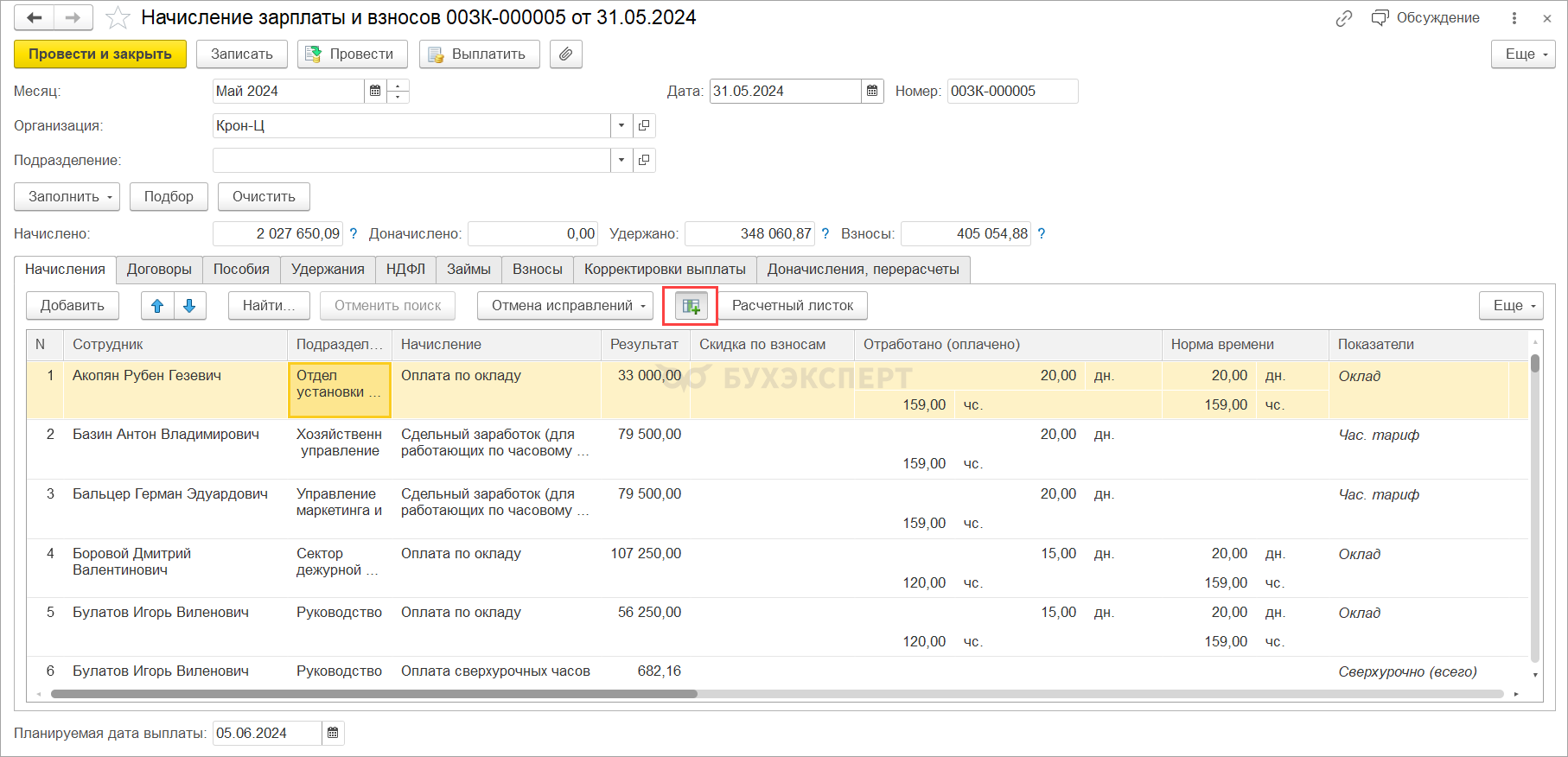
Task: Open calendar picker for Дата field
Action: click(872, 91)
